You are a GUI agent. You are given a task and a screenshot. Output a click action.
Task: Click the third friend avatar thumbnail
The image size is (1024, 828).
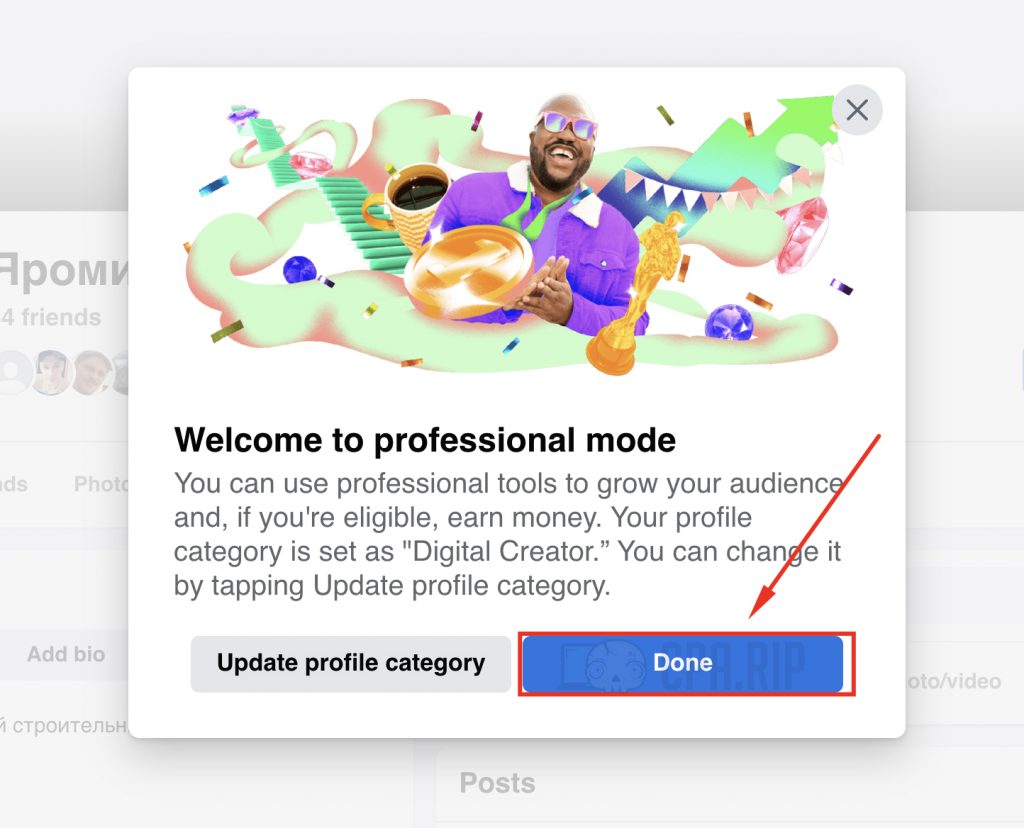coord(91,373)
